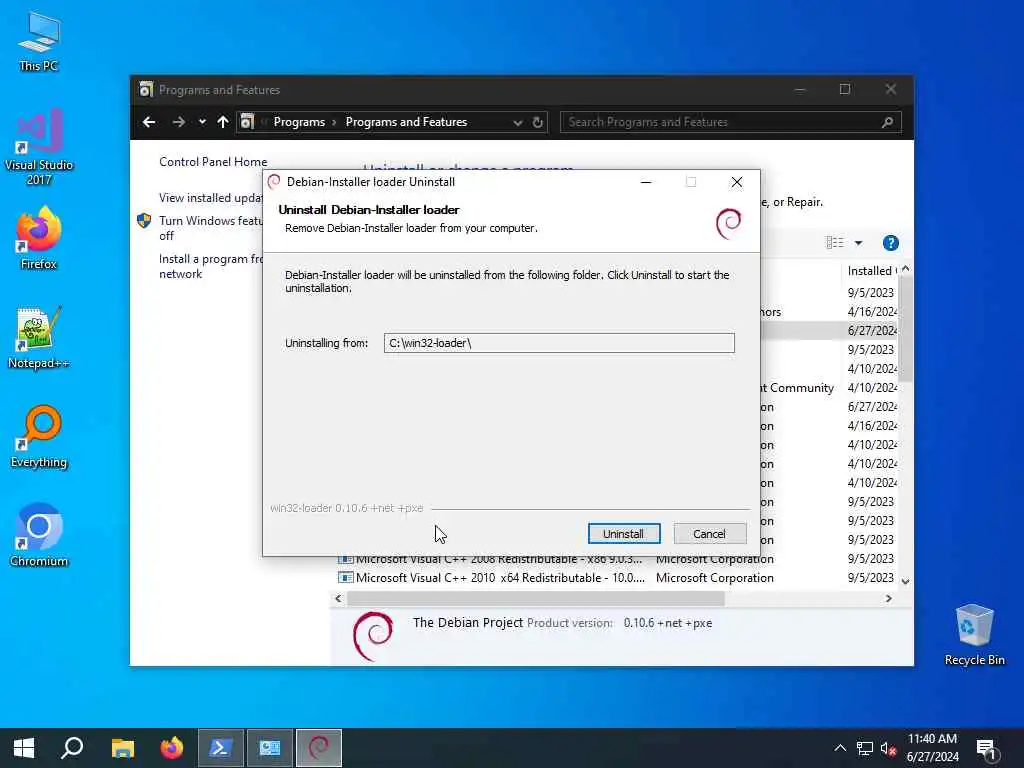This screenshot has width=1024, height=768.
Task: Open the view options dropdown arrow
Action: [859, 243]
